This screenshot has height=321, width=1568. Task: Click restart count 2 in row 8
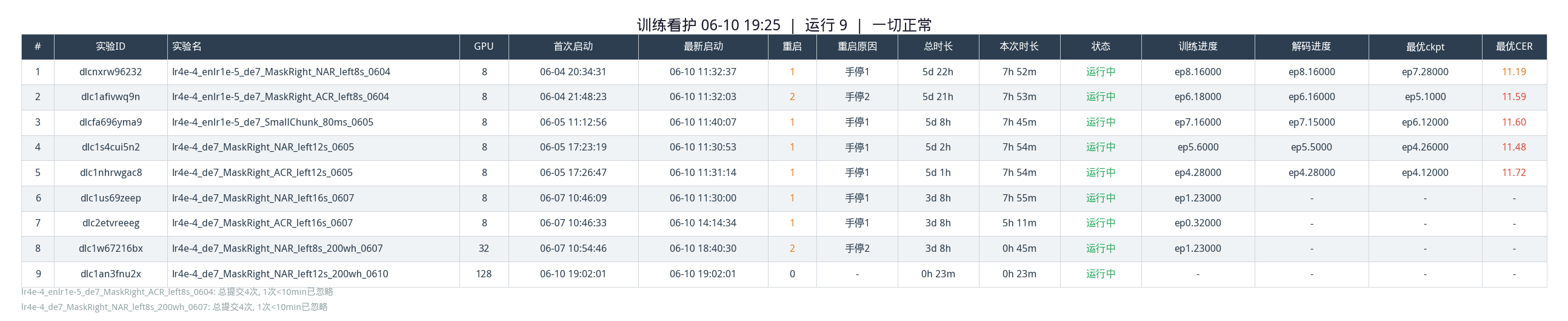pos(792,249)
